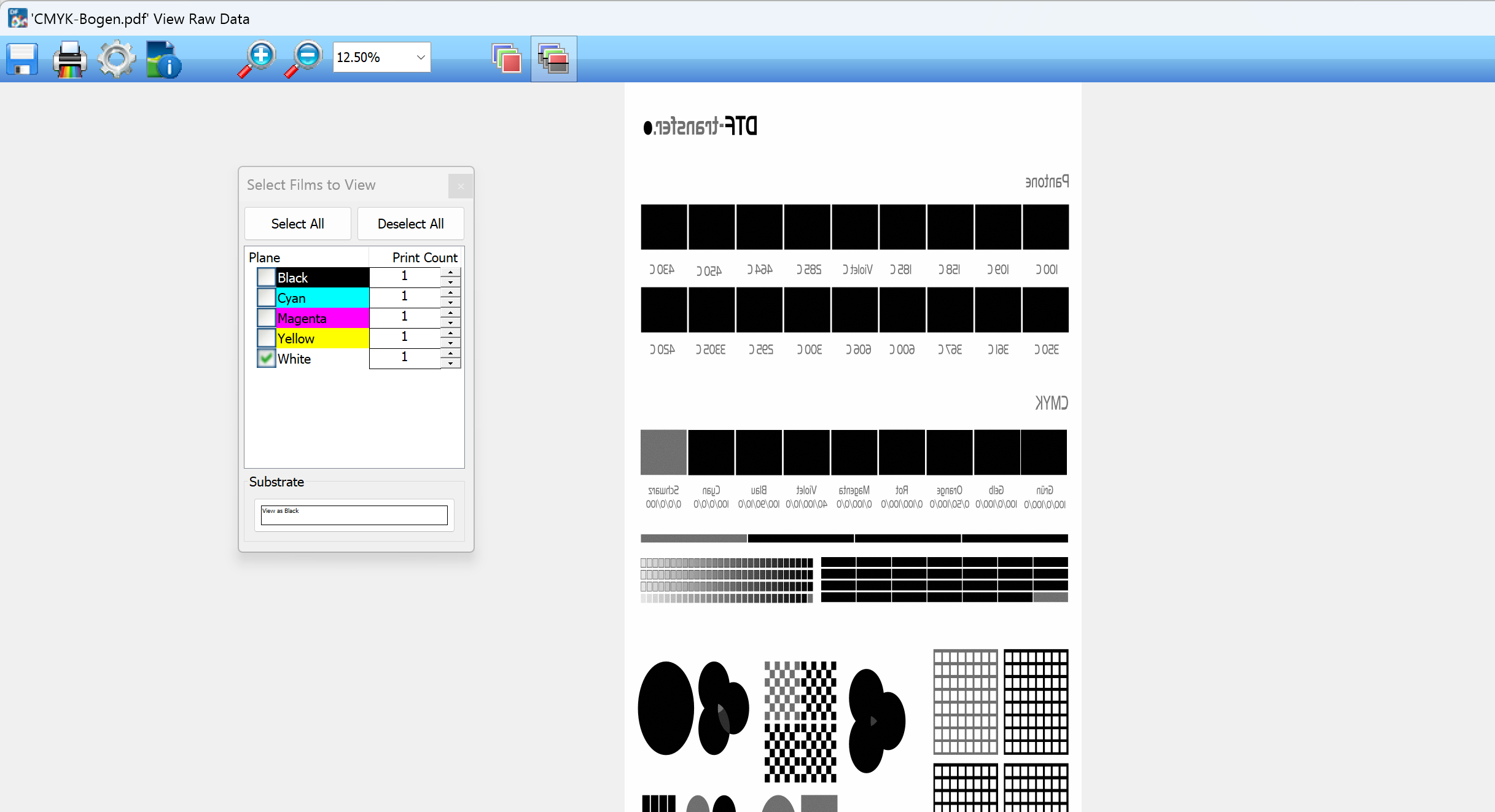Click the Black print count field
Viewport: 1495px width, 812px height.
(405, 277)
